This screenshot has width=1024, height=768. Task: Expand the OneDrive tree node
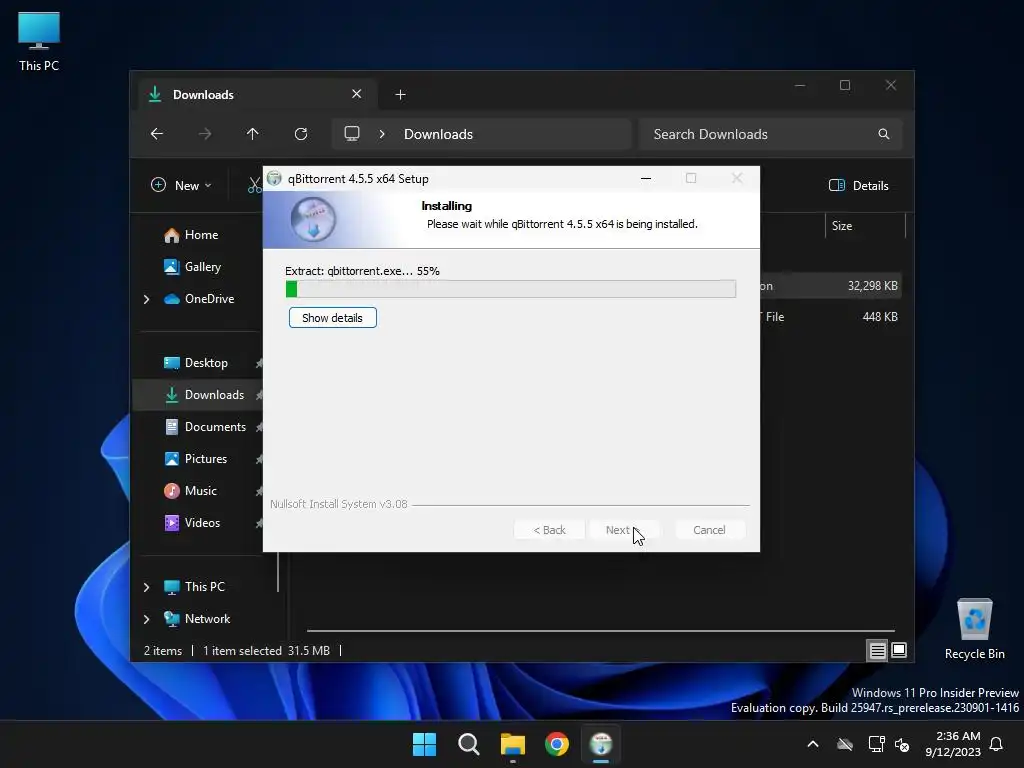click(x=146, y=299)
